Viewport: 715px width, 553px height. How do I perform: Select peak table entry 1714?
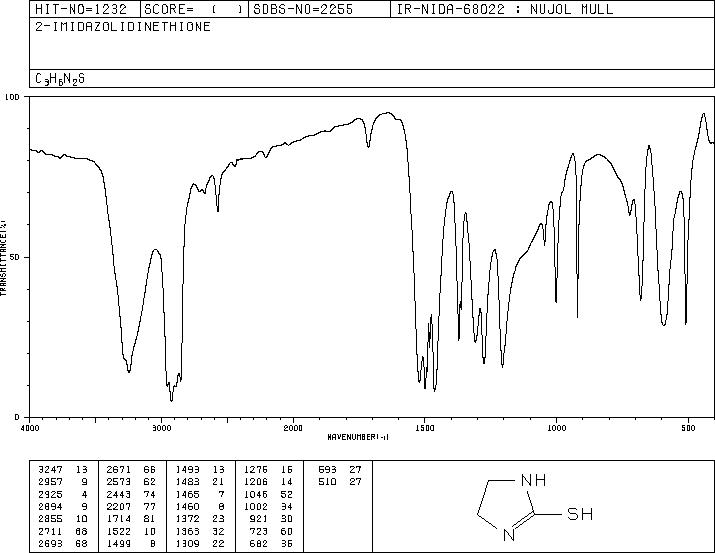click(119, 519)
